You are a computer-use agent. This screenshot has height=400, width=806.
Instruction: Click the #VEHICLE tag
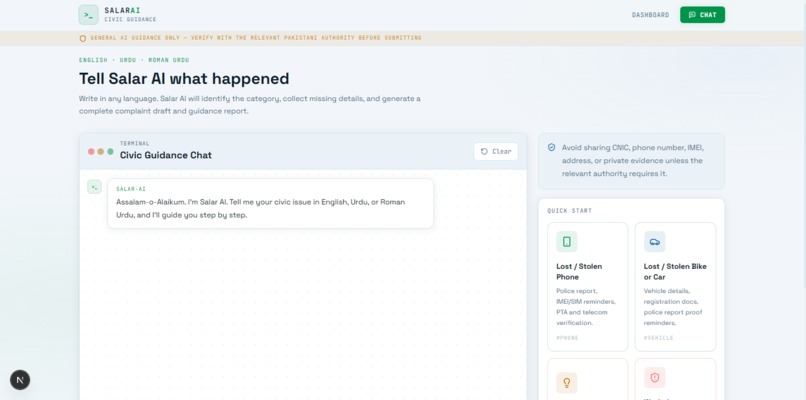[x=658, y=338]
